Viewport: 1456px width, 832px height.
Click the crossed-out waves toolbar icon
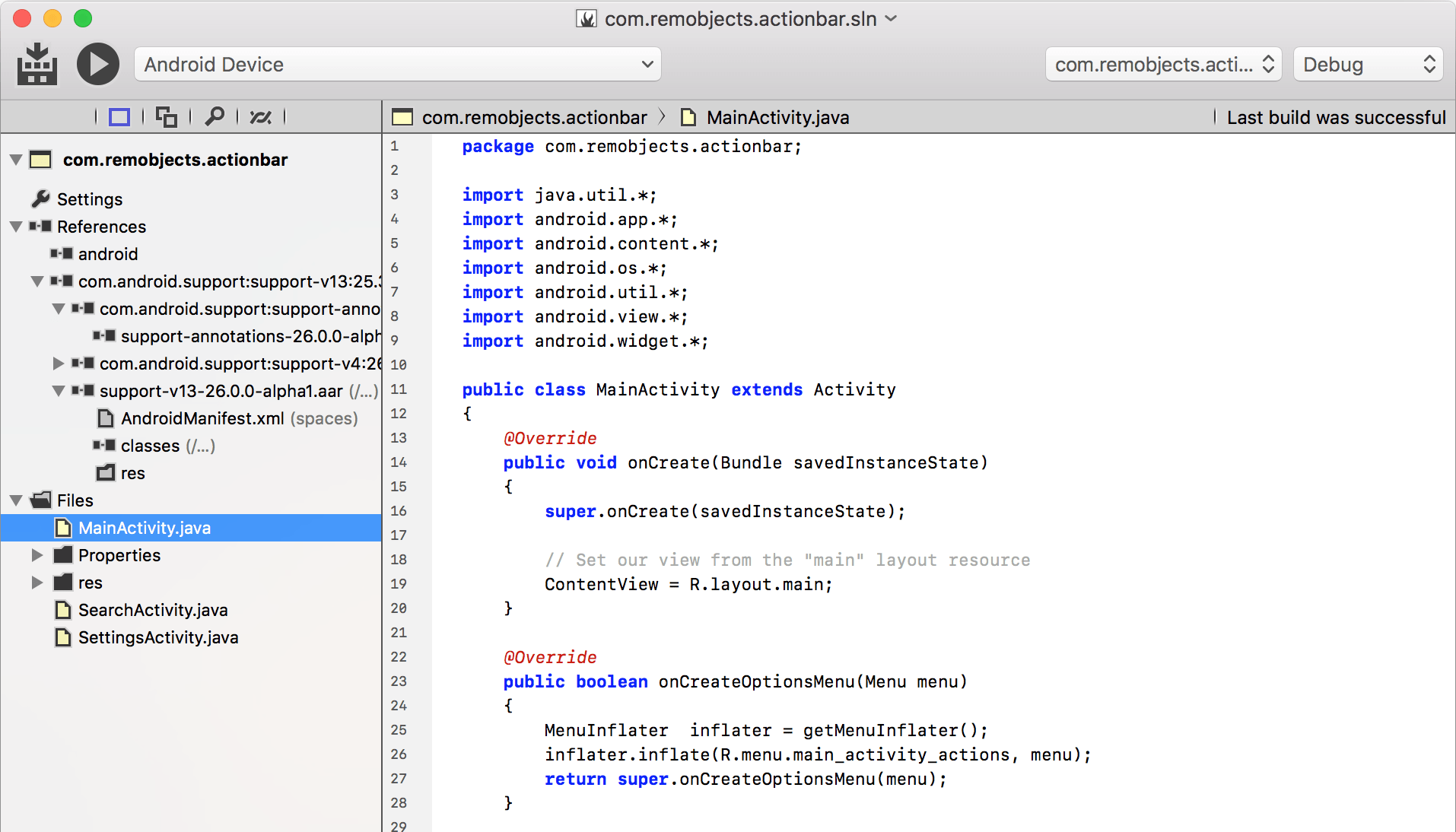260,117
